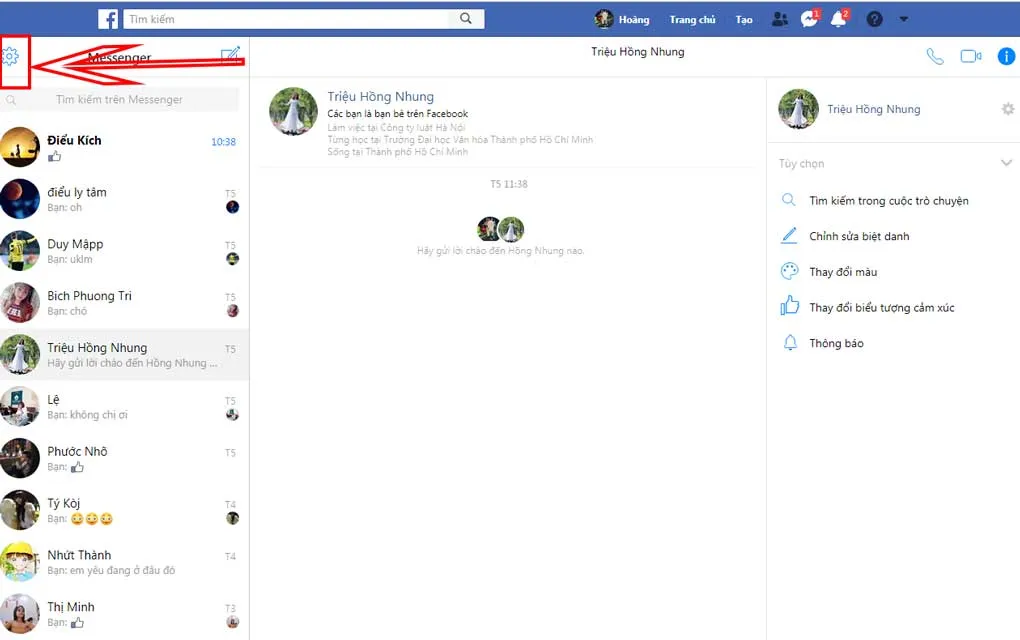Compose a new message
This screenshot has width=1020, height=640.
[230, 56]
